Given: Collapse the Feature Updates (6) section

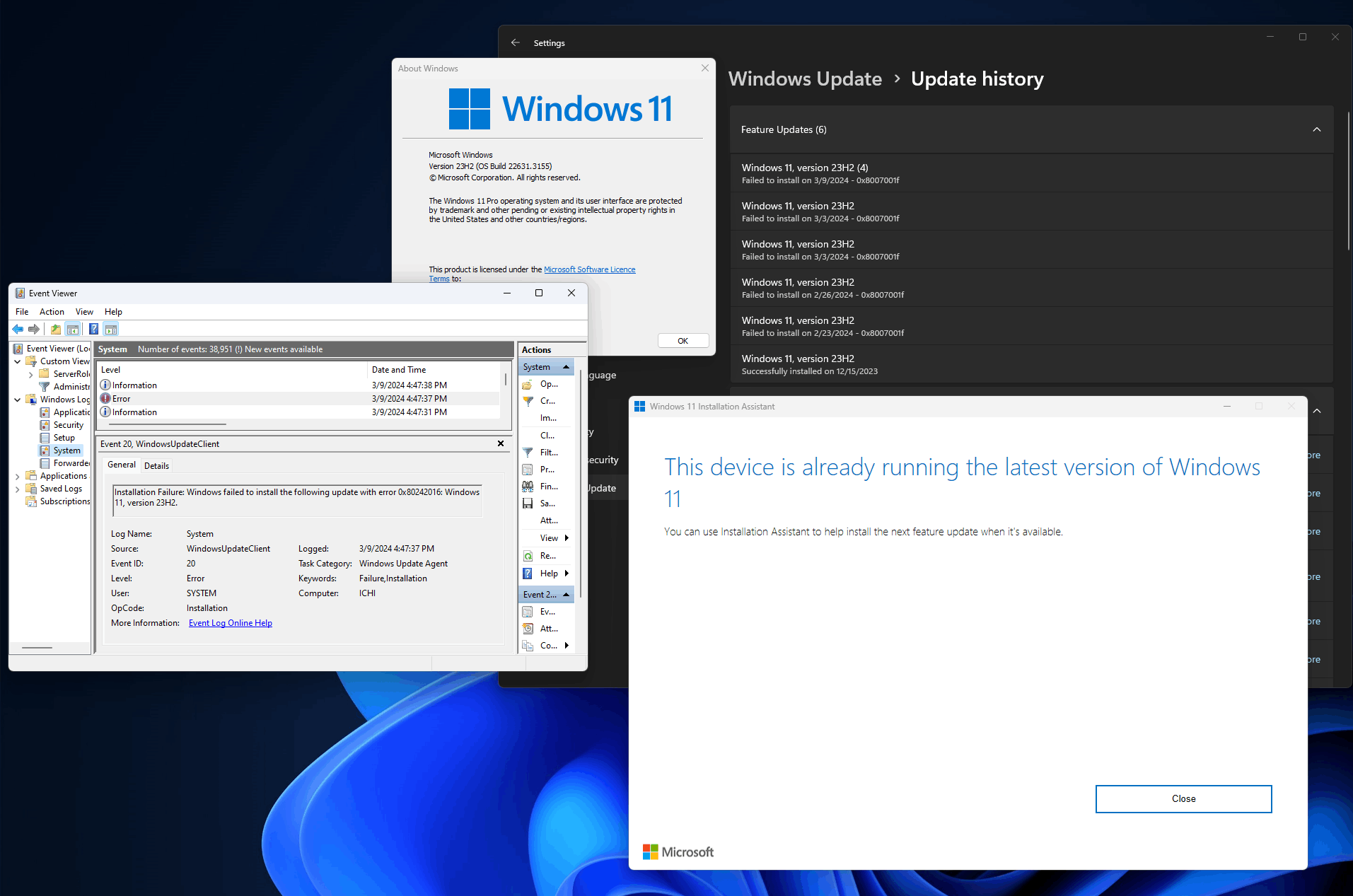Looking at the screenshot, I should [x=1316, y=129].
